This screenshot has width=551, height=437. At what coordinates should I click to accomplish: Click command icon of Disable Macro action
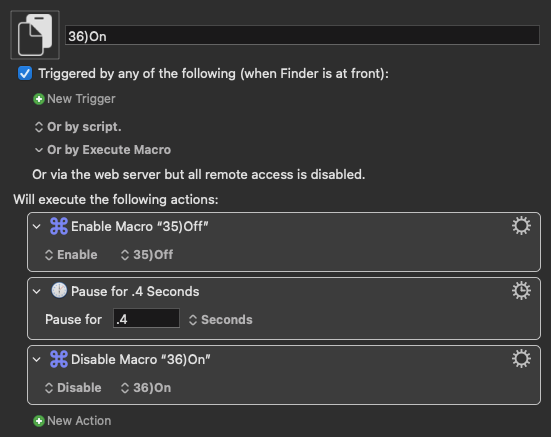(59, 359)
